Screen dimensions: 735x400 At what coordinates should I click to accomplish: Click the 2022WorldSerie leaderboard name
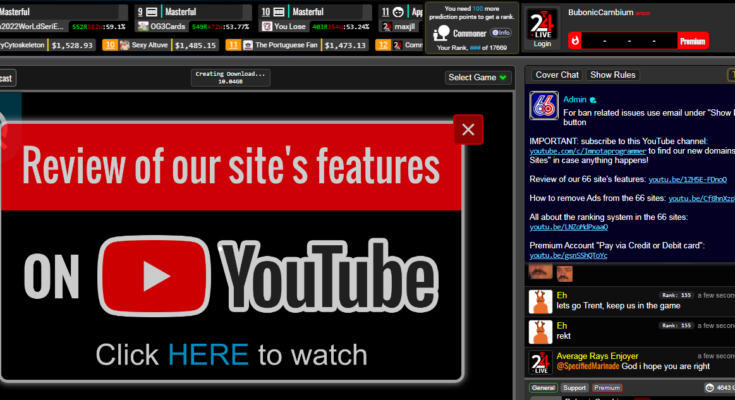point(31,27)
